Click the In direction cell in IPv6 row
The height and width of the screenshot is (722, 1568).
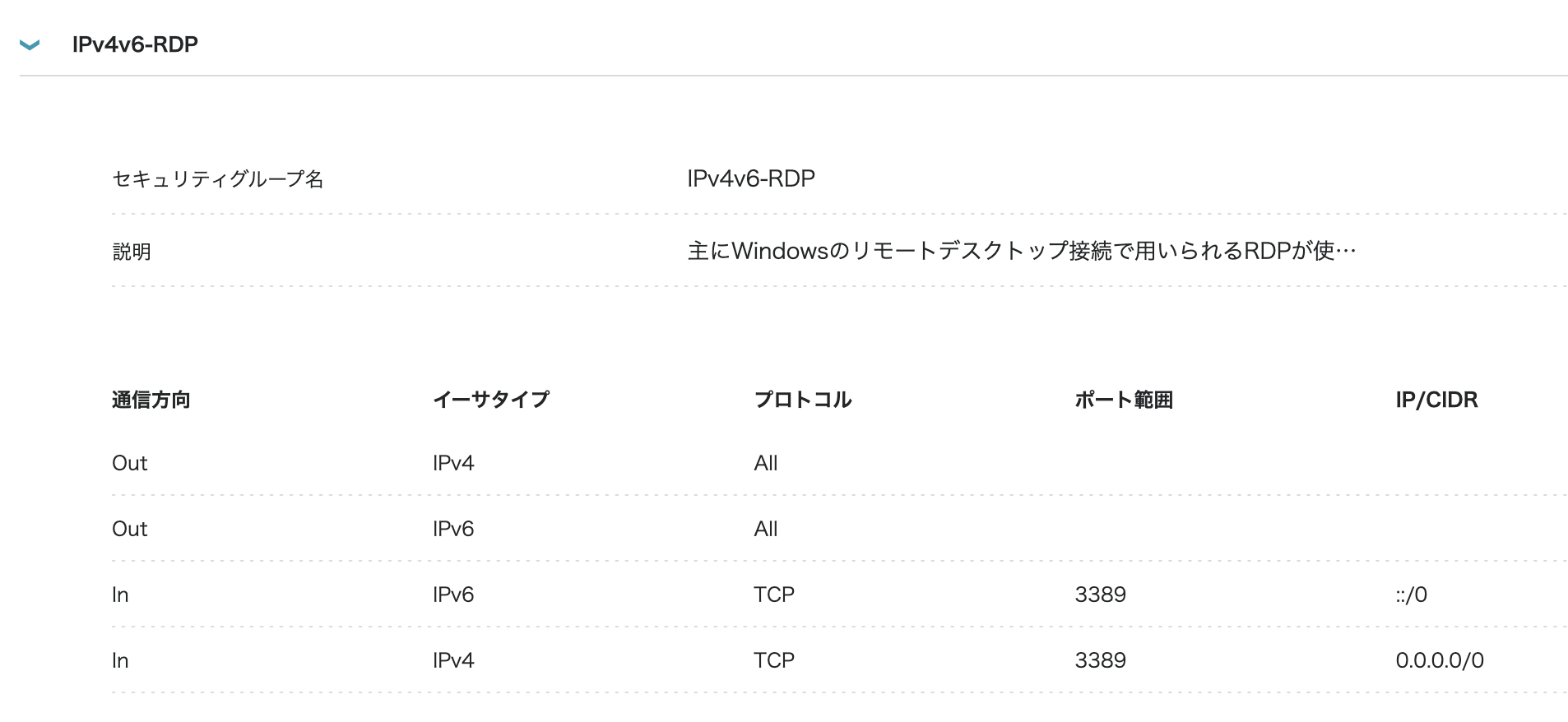[120, 595]
